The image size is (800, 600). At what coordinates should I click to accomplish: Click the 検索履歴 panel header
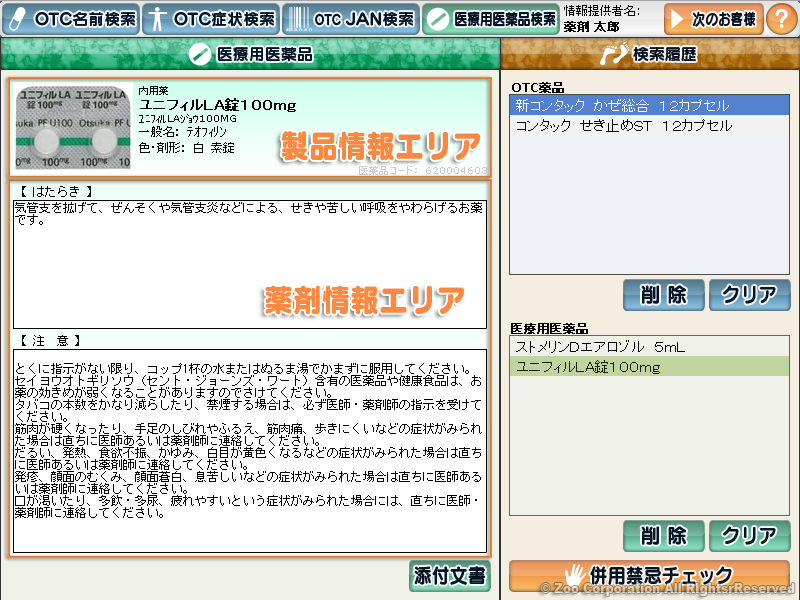[x=650, y=54]
